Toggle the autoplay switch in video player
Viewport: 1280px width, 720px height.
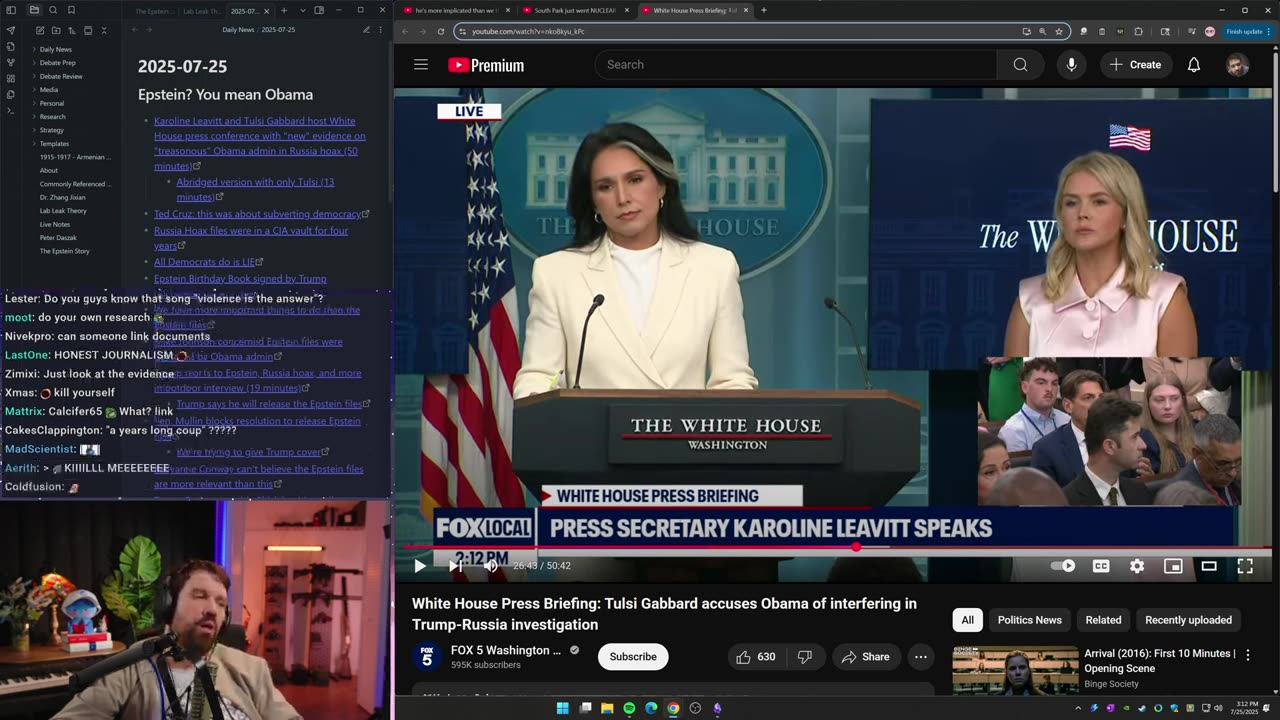click(x=1063, y=566)
